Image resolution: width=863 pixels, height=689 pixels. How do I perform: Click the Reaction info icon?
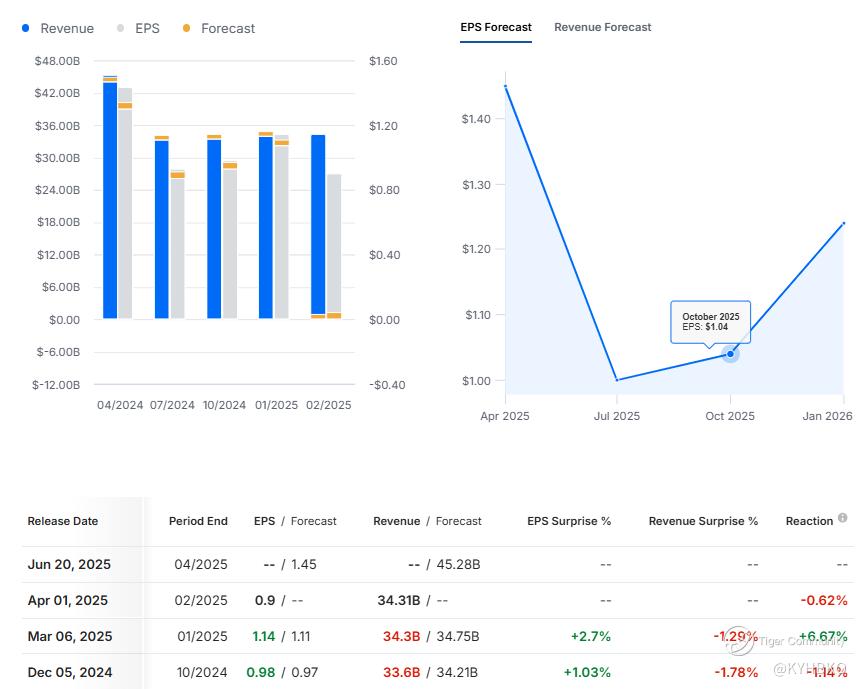click(x=842, y=517)
